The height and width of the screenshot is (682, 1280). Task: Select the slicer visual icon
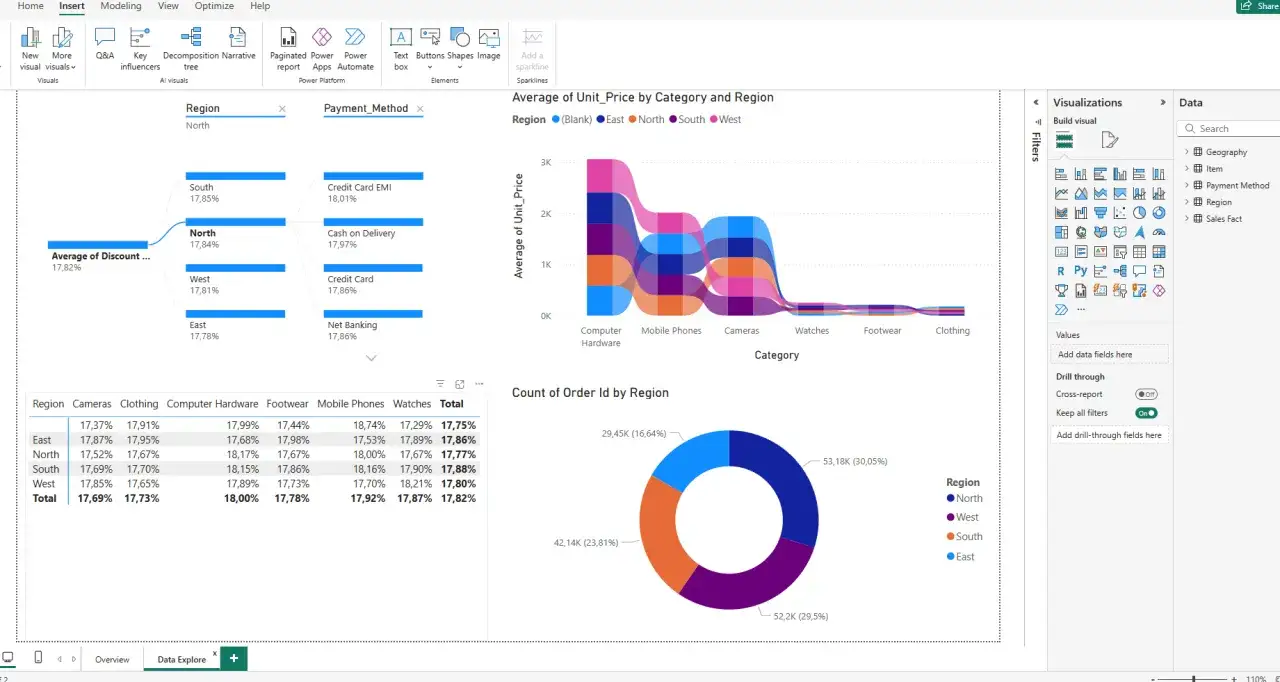point(1120,251)
